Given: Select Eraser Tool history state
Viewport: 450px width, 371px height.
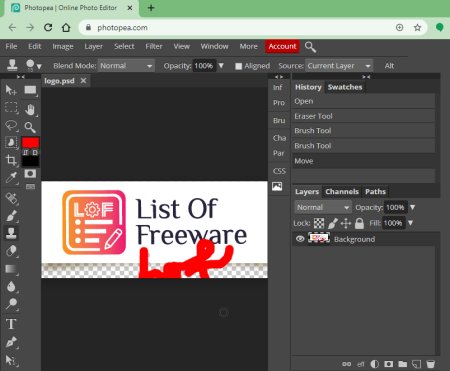Looking at the screenshot, I should (363, 116).
